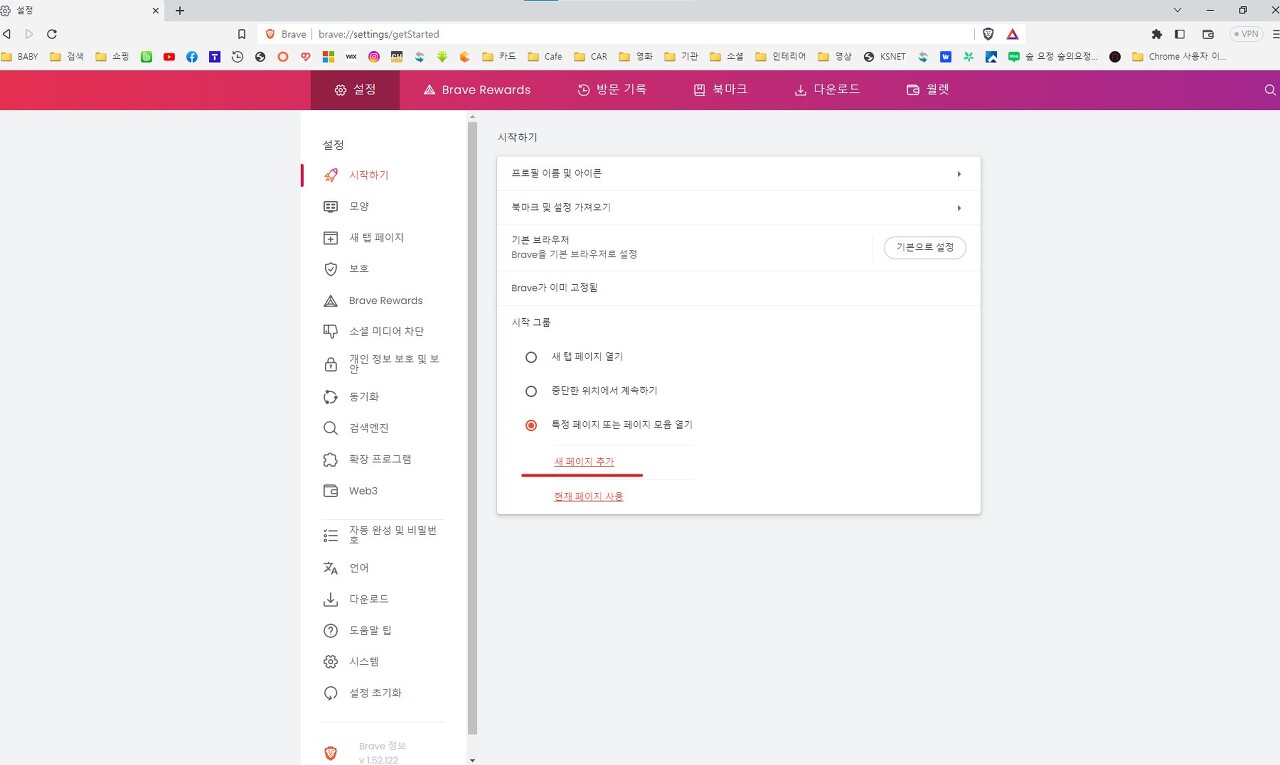Expand 북마크 및 설정 가져오기 row arrow
Viewport: 1280px width, 765px height.
[x=959, y=208]
